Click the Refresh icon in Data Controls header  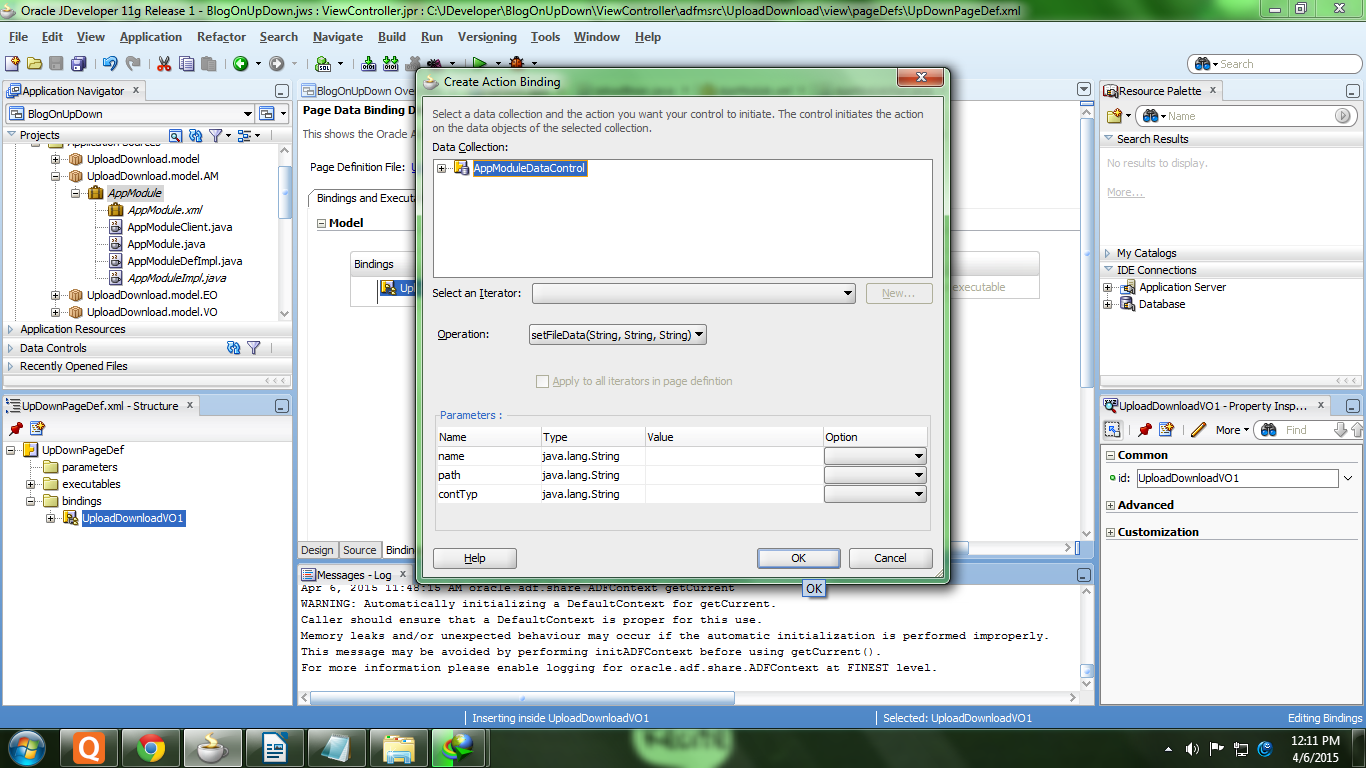click(233, 348)
